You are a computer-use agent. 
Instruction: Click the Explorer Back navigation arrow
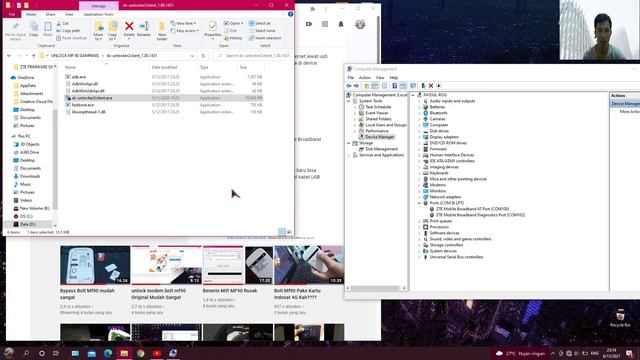tap(9, 56)
